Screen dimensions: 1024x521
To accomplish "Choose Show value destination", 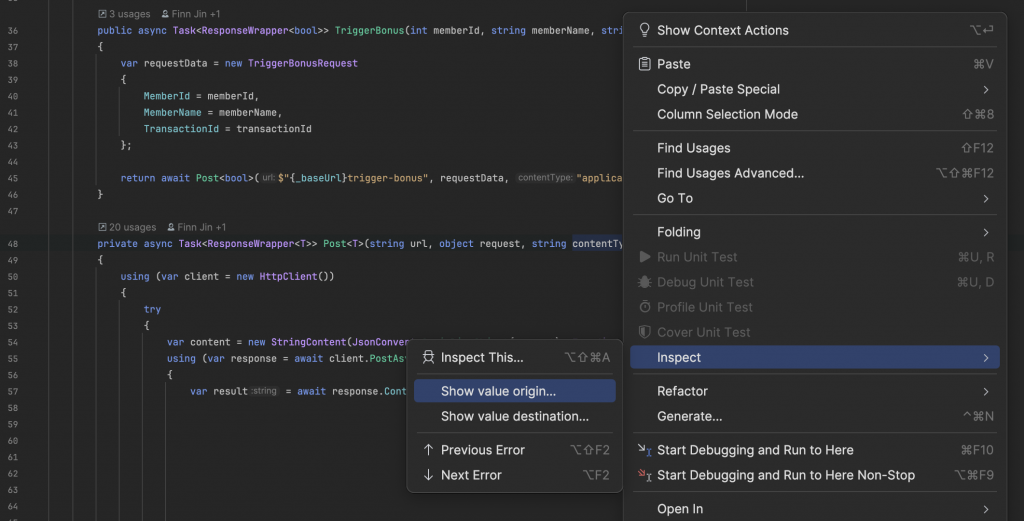I will [x=514, y=416].
